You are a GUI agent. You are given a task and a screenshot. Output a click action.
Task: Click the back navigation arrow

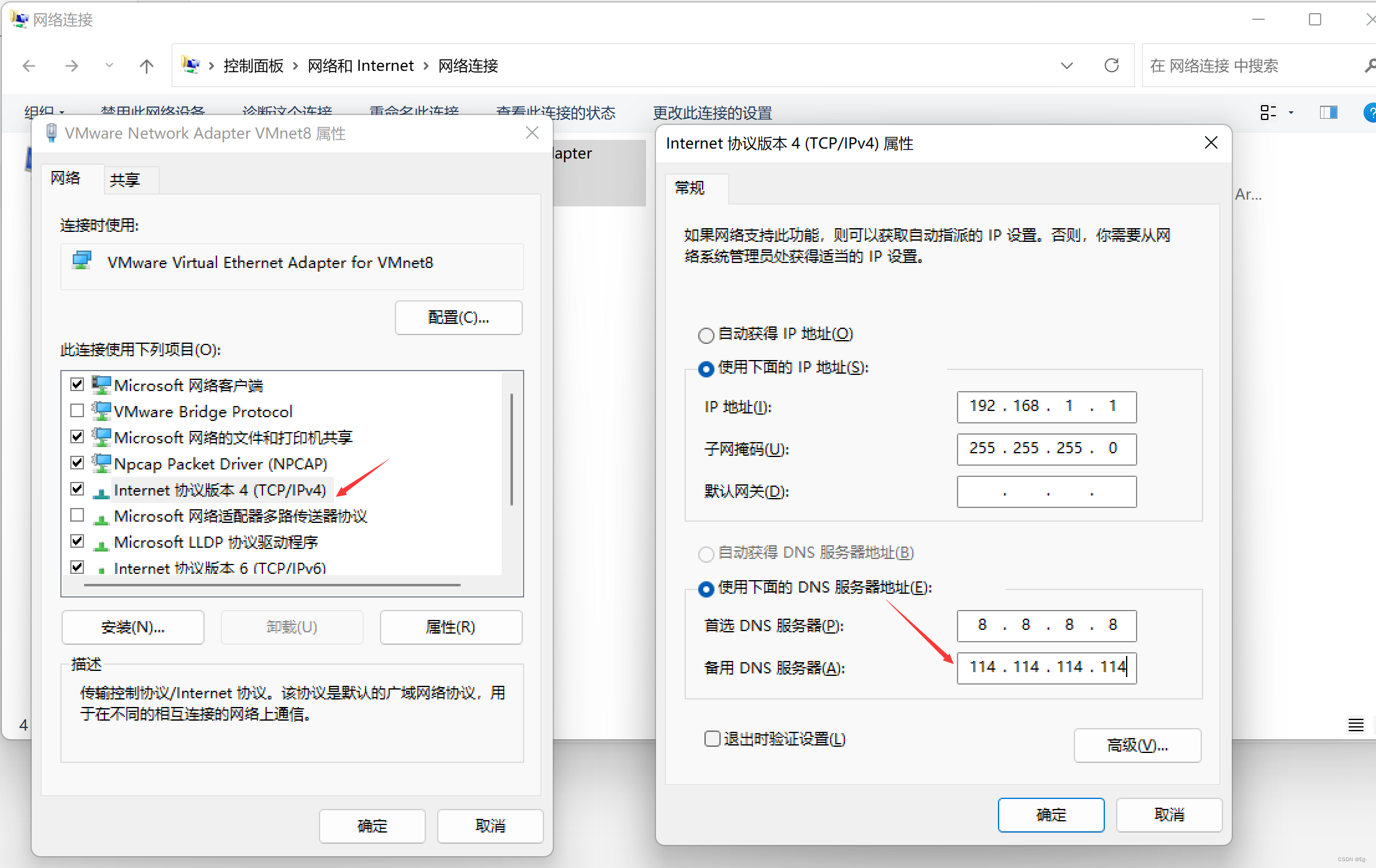(x=29, y=66)
